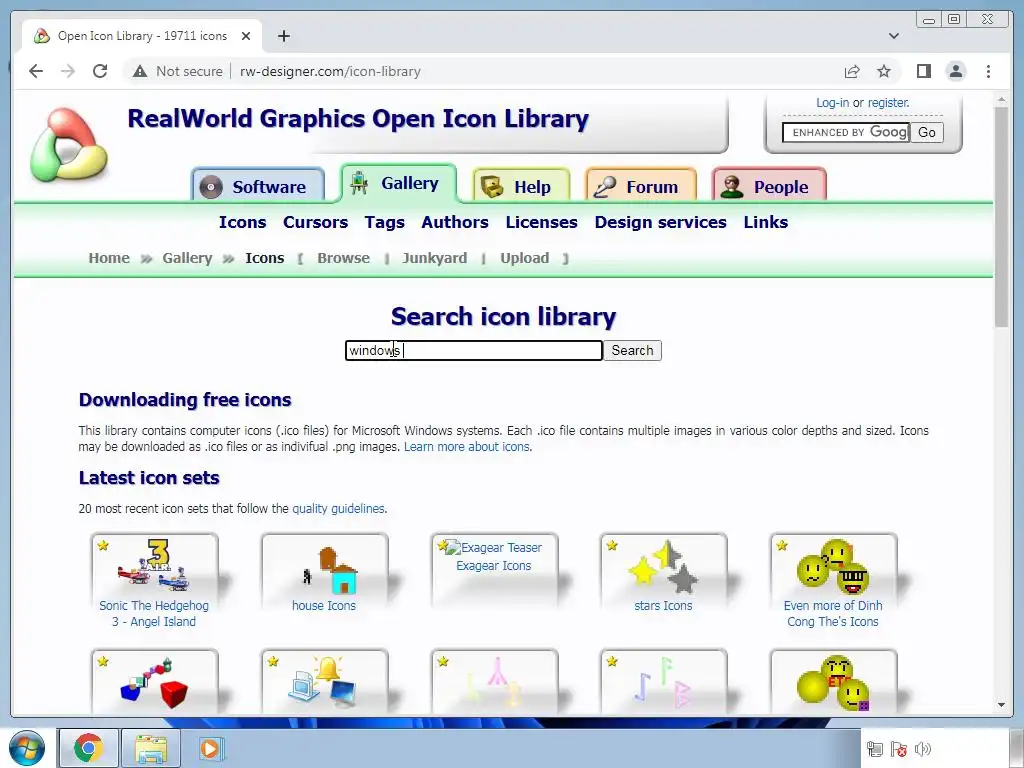Click the register link
Viewport: 1024px width, 768px height.
(x=888, y=103)
